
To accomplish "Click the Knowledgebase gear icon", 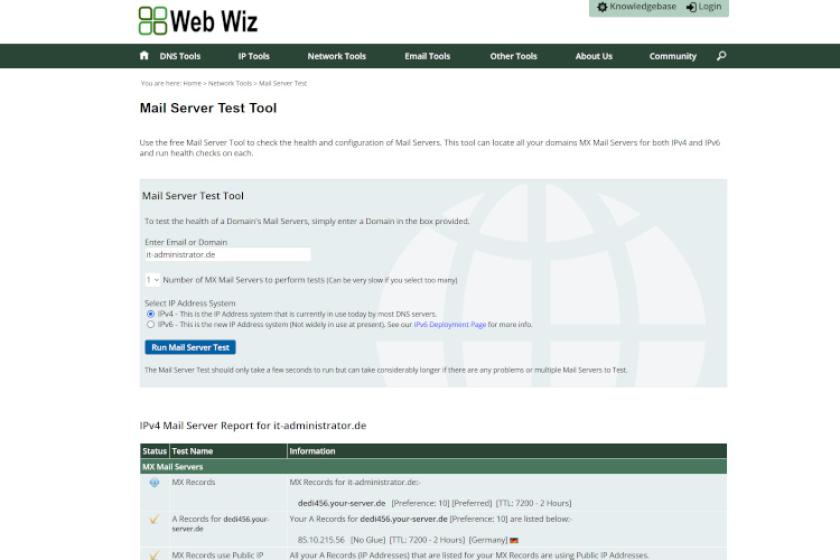I will (x=602, y=7).
